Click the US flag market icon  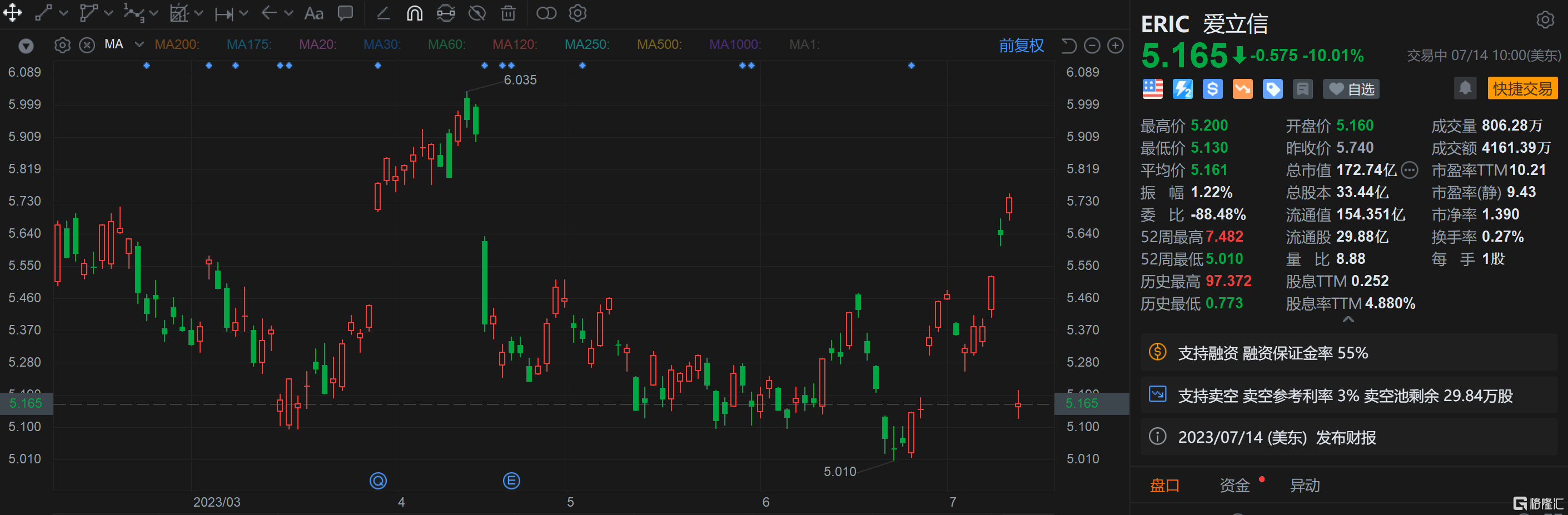[1152, 89]
